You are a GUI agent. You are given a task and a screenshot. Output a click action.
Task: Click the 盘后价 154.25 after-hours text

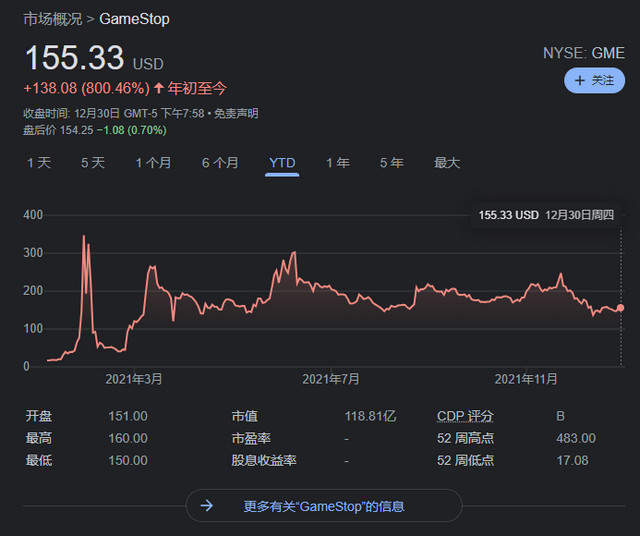(x=58, y=130)
